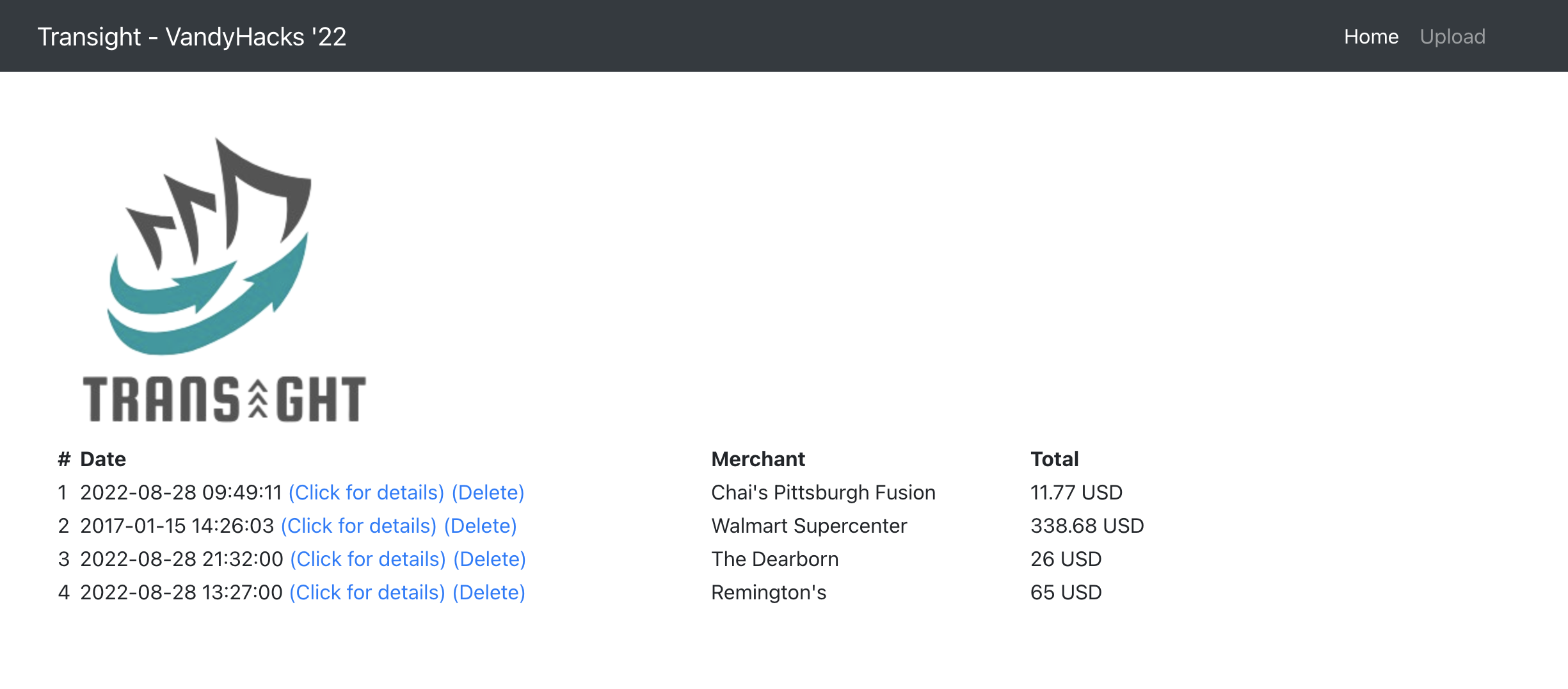Image resolution: width=1568 pixels, height=689 pixels.
Task: Go to the Upload page
Action: pos(1452,36)
